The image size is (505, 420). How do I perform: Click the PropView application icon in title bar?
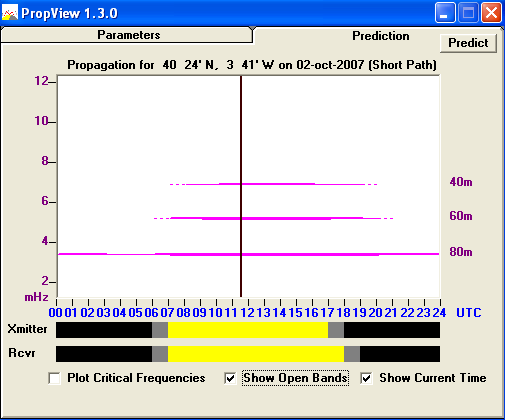[x=10, y=13]
